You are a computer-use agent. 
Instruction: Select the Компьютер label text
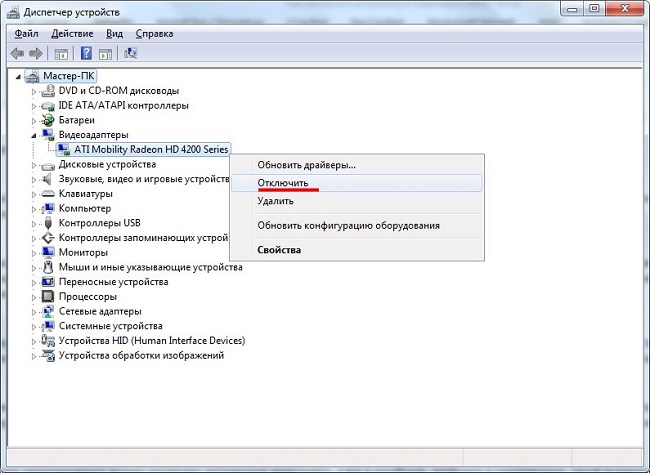click(x=85, y=209)
